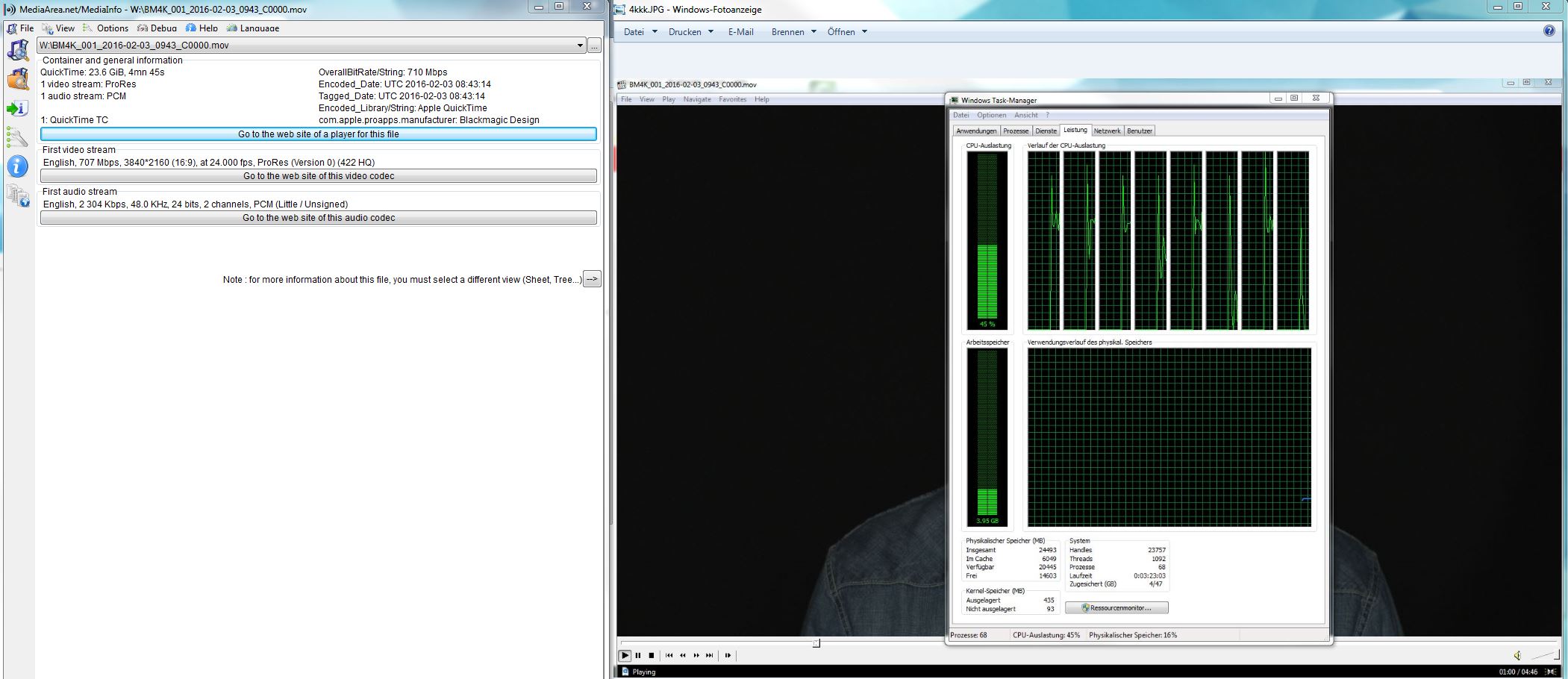Open the Navigate menu in the video player
The width and height of the screenshot is (1568, 679).
click(697, 99)
